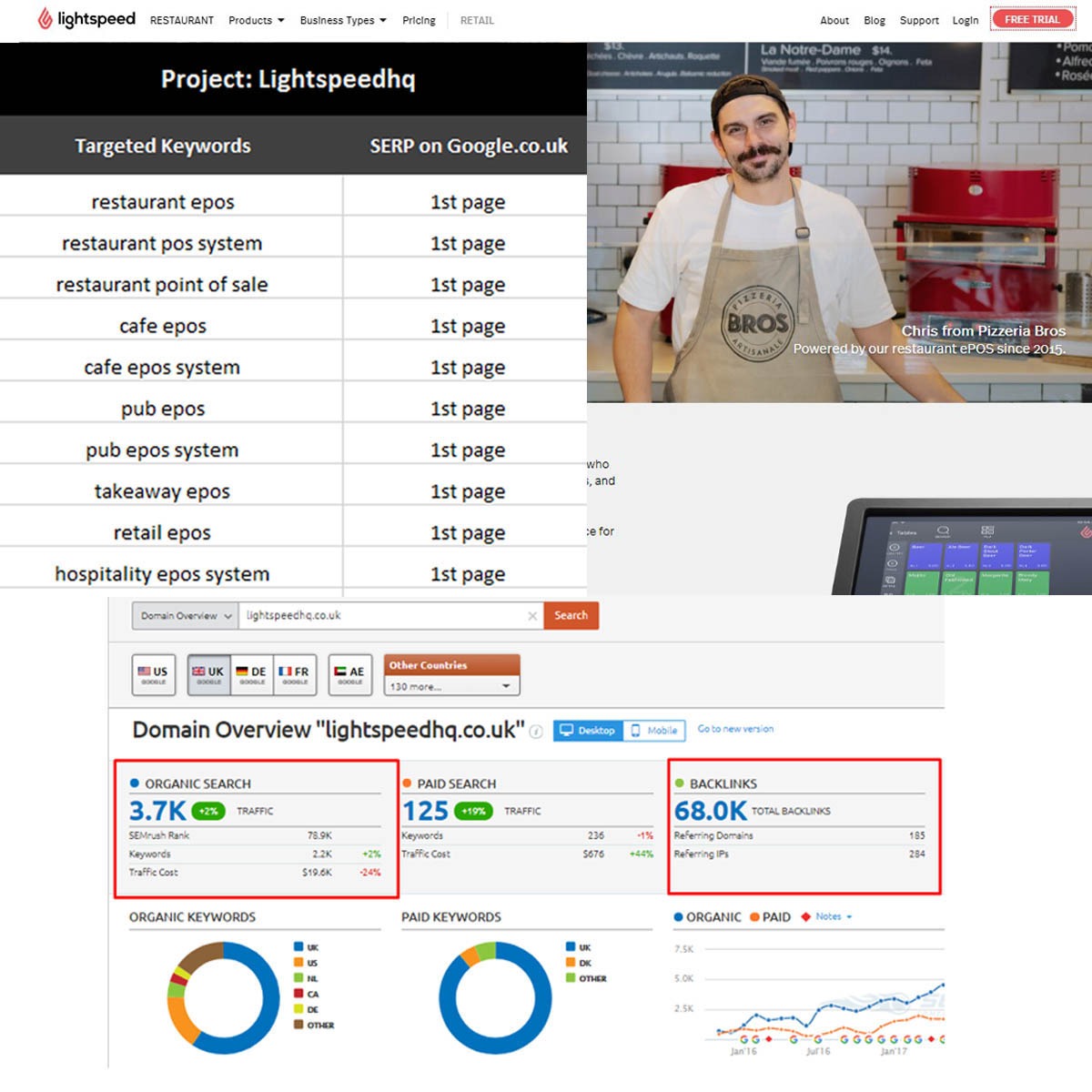Click the info icon next to Domain Overview title
The width and height of the screenshot is (1092, 1092).
tap(537, 732)
